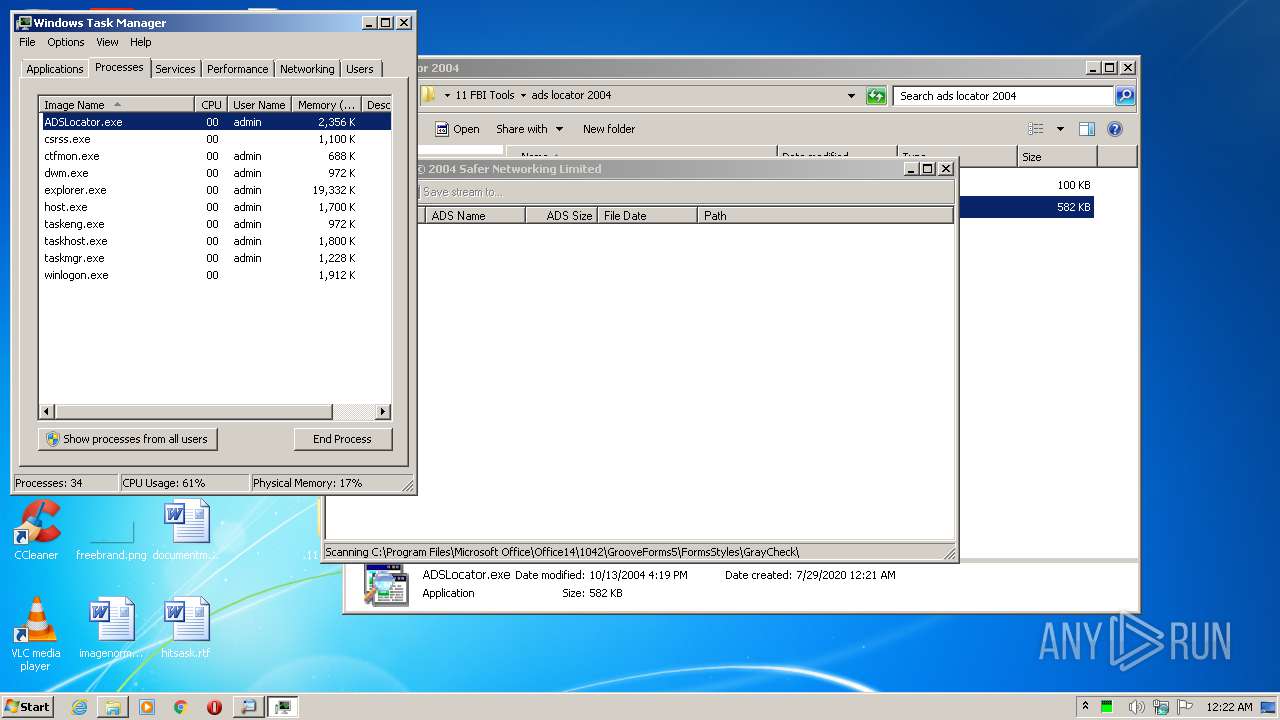Launch VLC media player shortcut
Viewport: 1280px width, 720px height.
36,633
